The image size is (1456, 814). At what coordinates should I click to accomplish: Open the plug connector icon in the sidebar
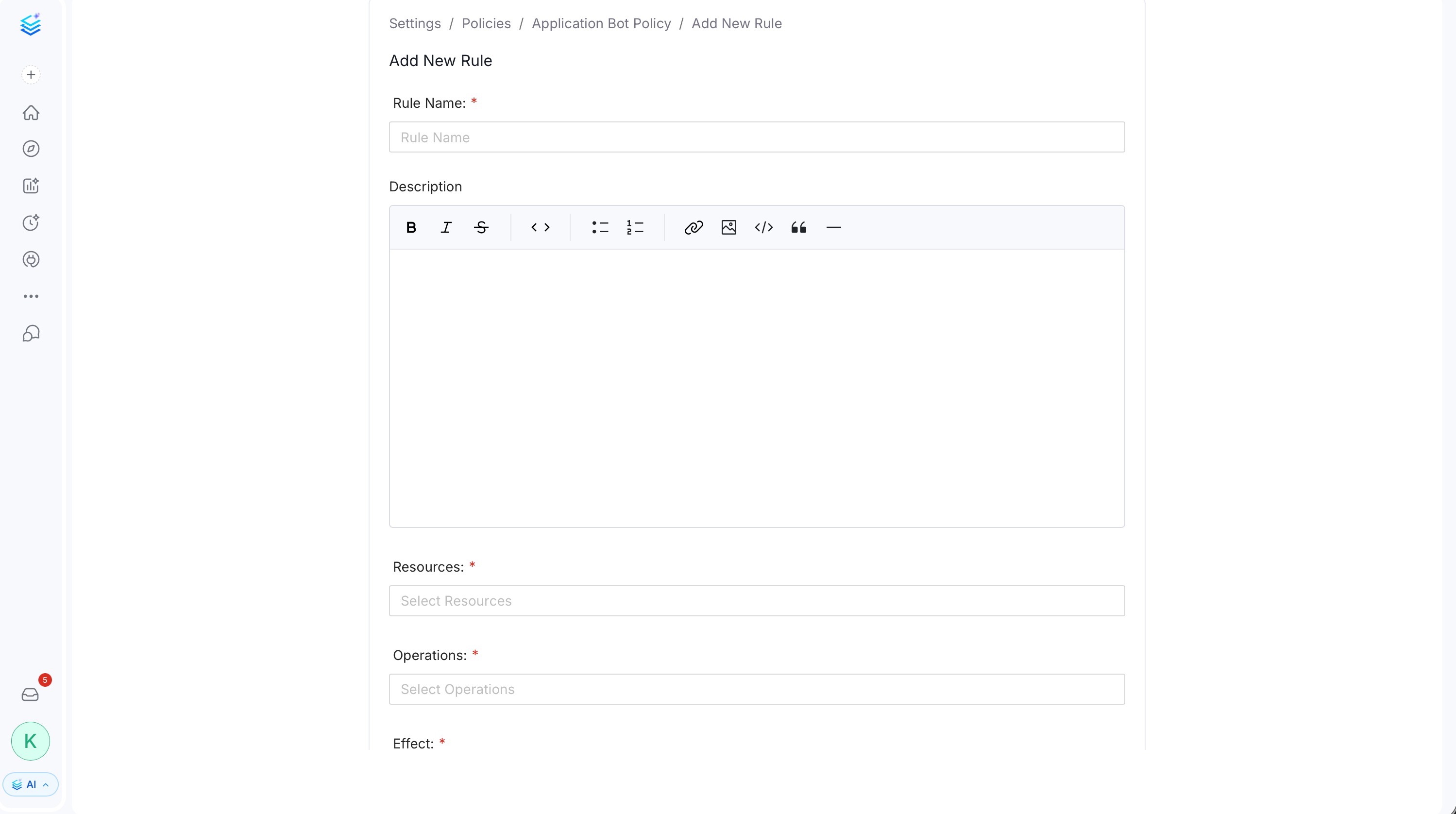(x=31, y=259)
